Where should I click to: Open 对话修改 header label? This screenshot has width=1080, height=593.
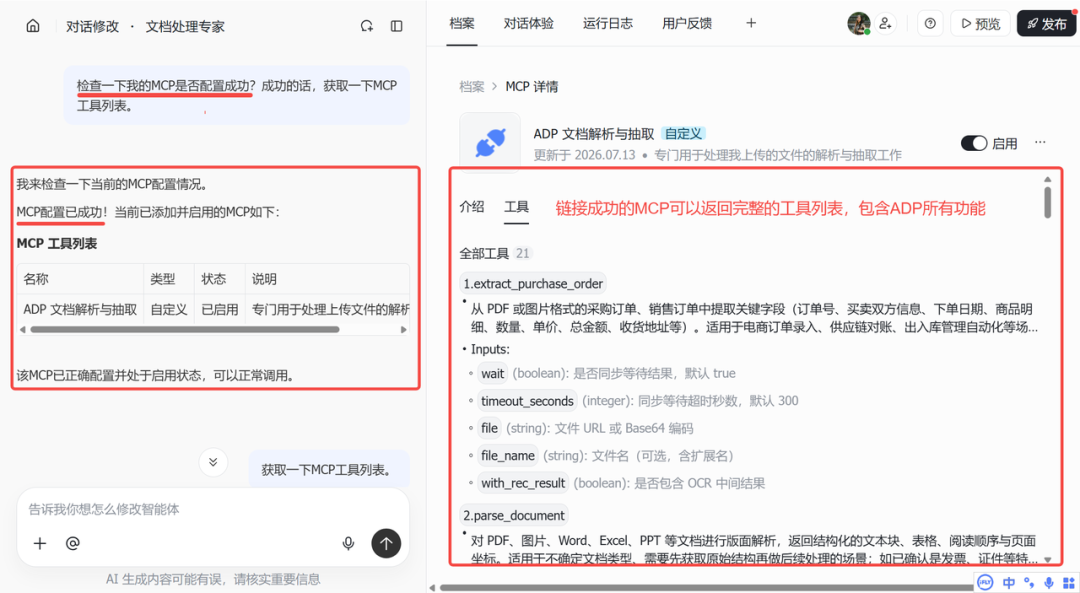tap(92, 27)
